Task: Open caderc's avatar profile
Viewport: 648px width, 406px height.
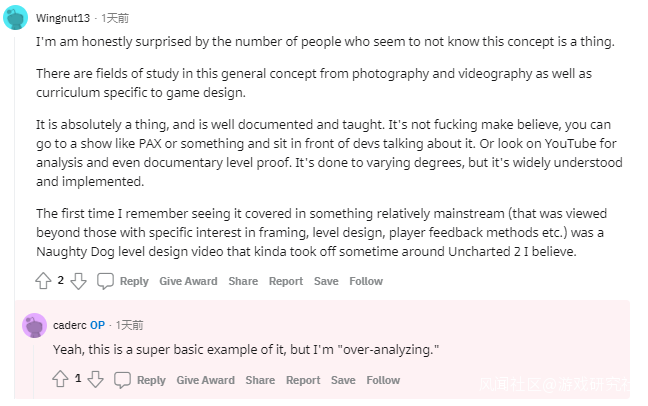Action: point(35,325)
